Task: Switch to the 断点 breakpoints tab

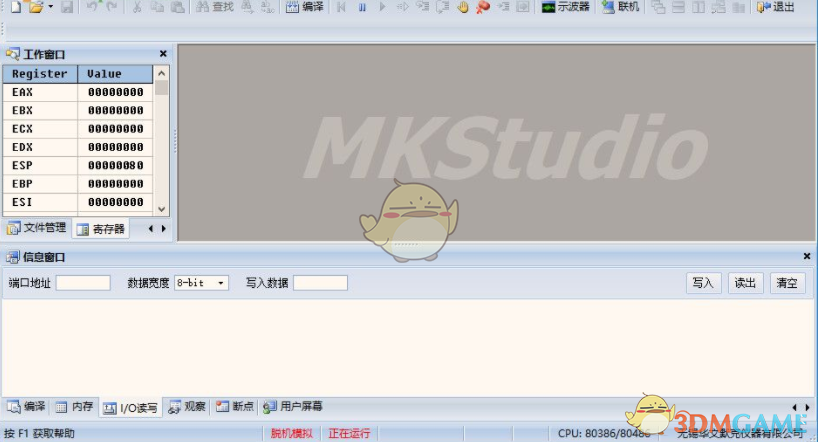Action: tap(235, 407)
